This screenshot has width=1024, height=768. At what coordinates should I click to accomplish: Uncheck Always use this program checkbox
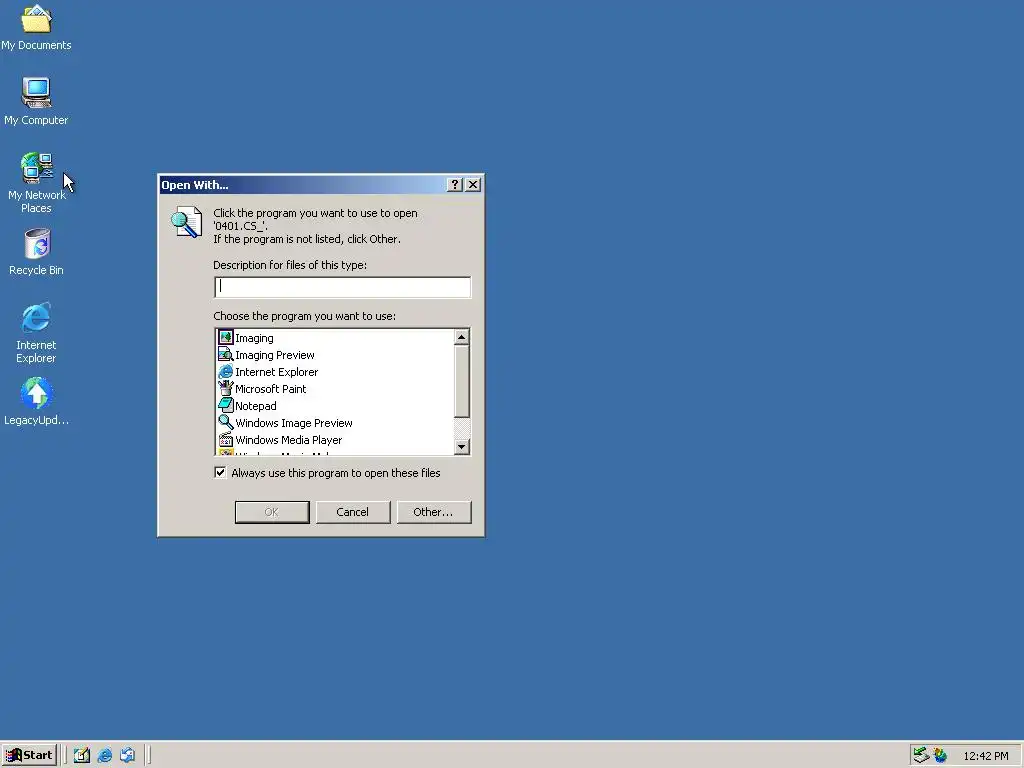point(221,473)
